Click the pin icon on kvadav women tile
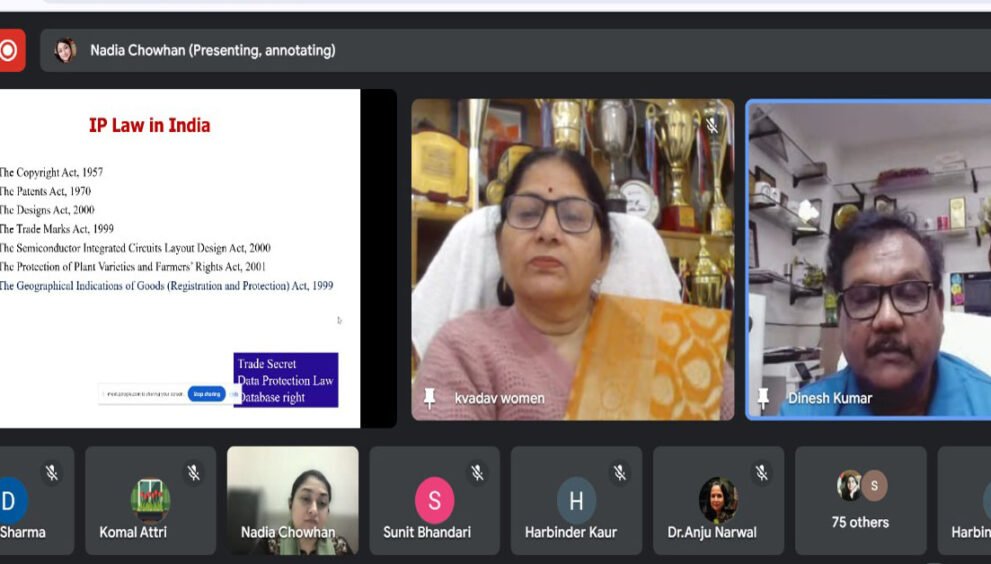Screen dimensions: 991x564 coord(430,398)
